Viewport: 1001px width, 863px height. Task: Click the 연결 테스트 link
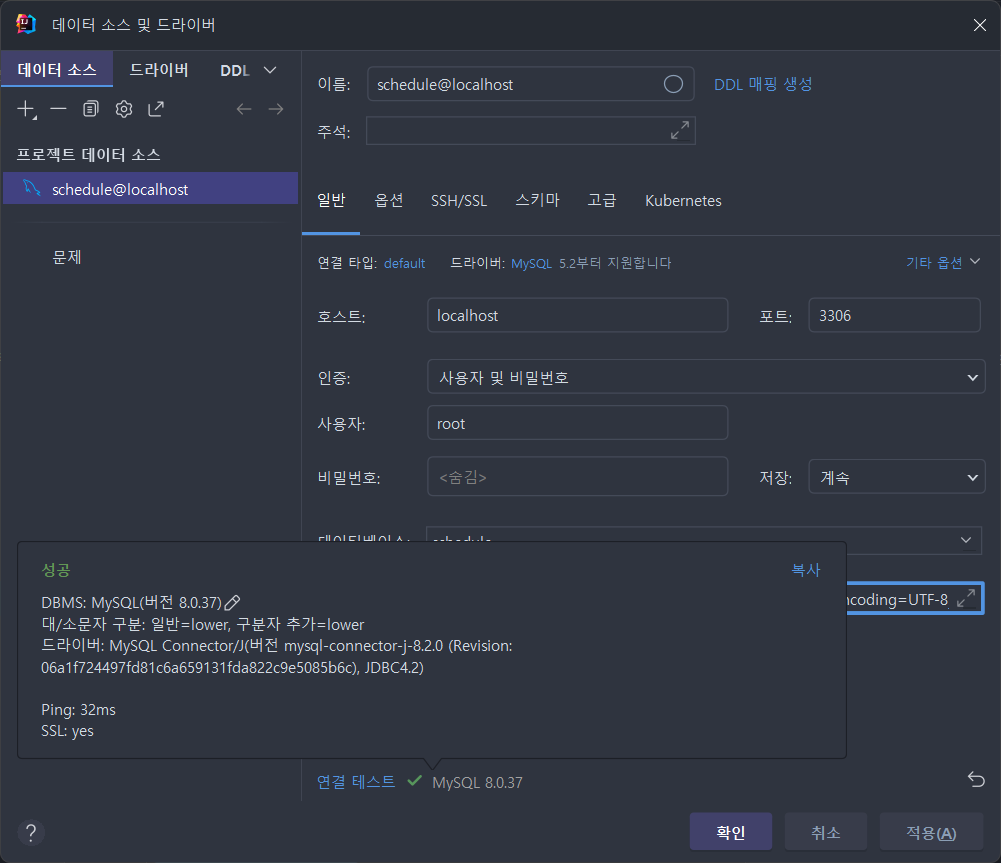(356, 782)
